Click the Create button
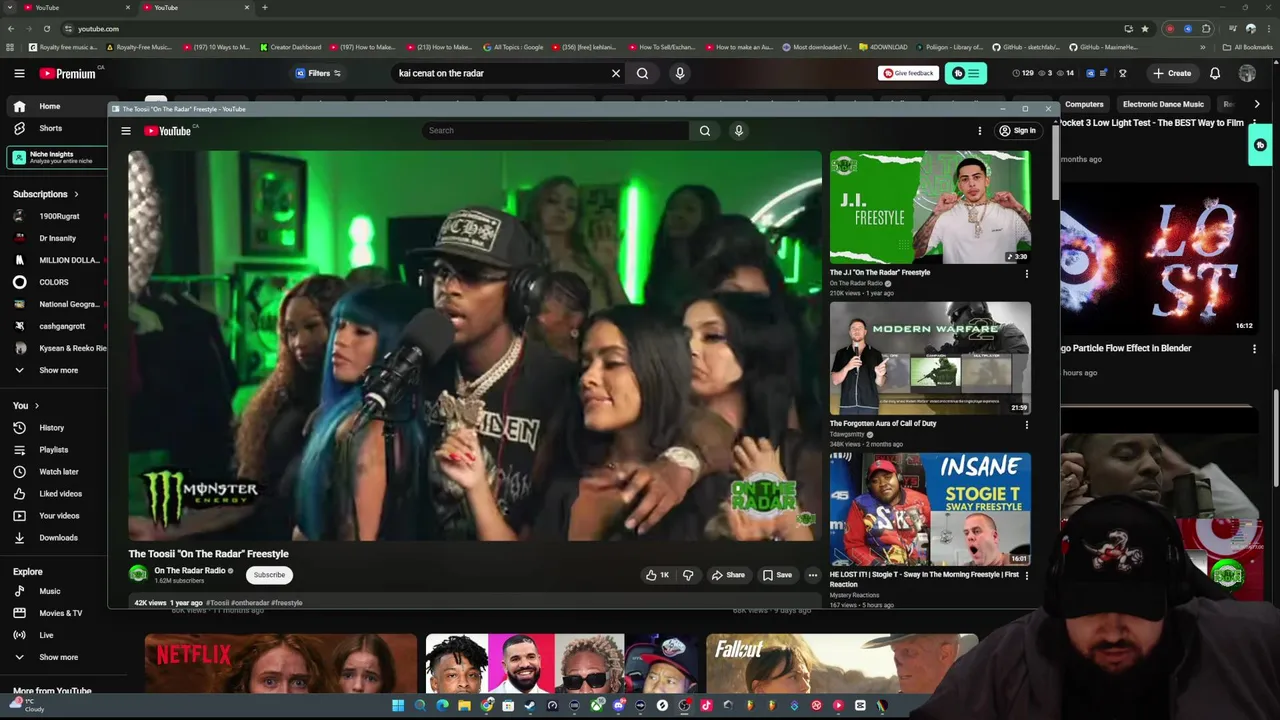This screenshot has width=1280, height=720. [x=1172, y=73]
